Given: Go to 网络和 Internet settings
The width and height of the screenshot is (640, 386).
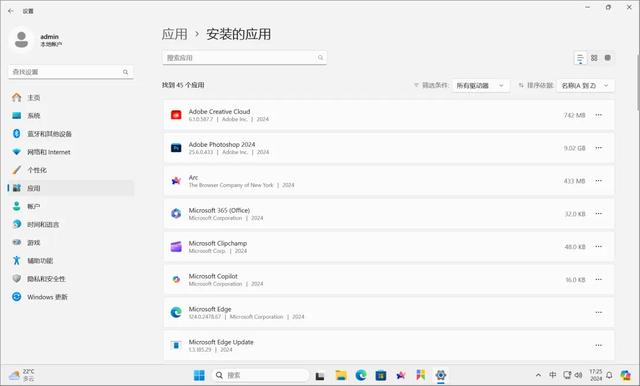Looking at the screenshot, I should [70, 152].
